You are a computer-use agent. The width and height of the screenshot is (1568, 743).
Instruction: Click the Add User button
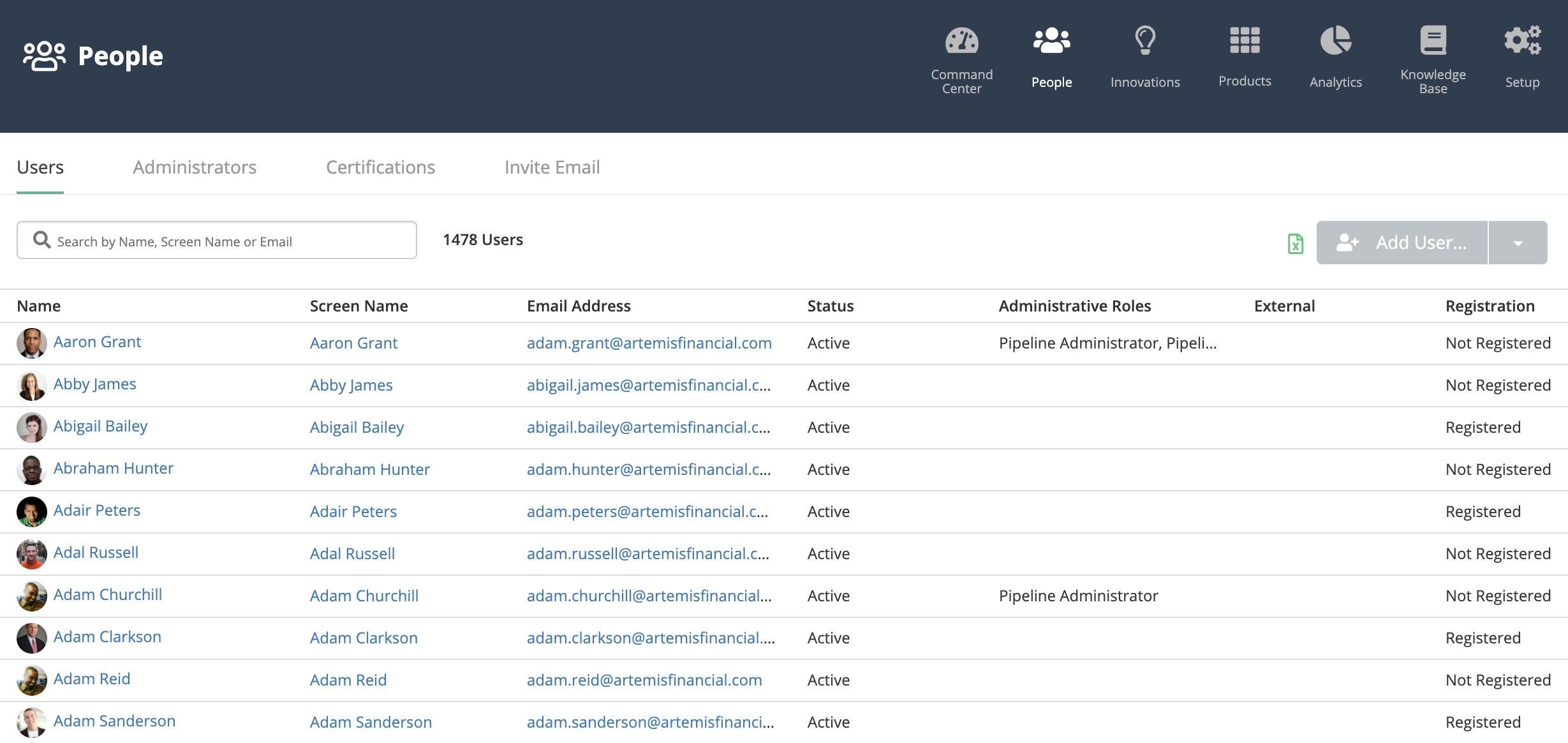1402,243
